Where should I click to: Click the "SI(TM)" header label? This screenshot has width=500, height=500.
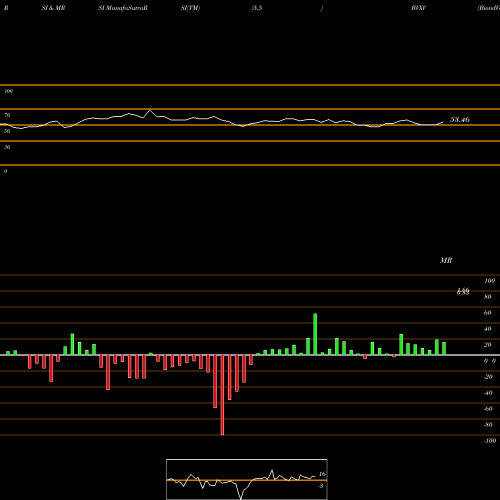pos(190,8)
